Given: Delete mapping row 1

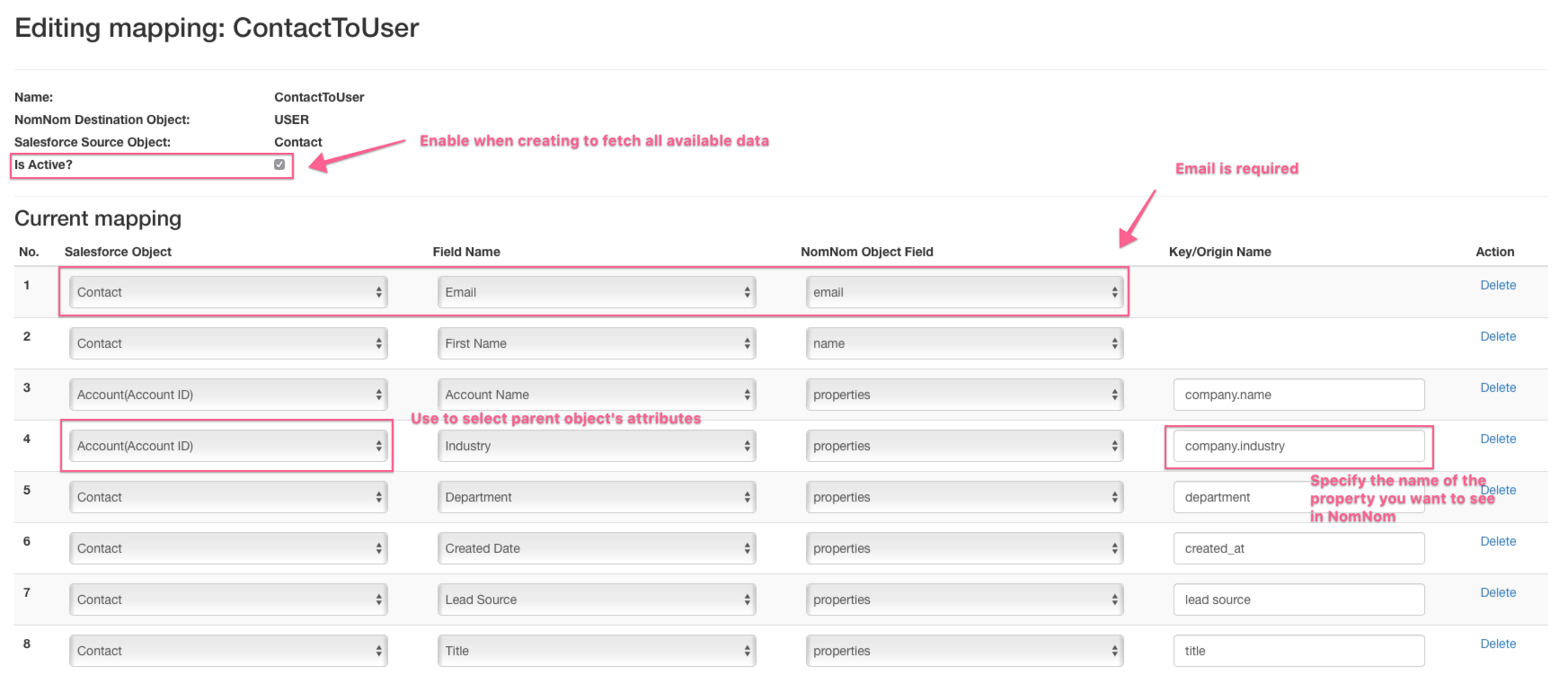Looking at the screenshot, I should [1498, 285].
